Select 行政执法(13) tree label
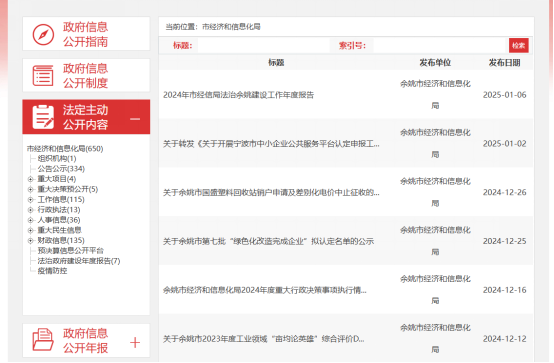This screenshot has height=363, width=554. [x=59, y=210]
